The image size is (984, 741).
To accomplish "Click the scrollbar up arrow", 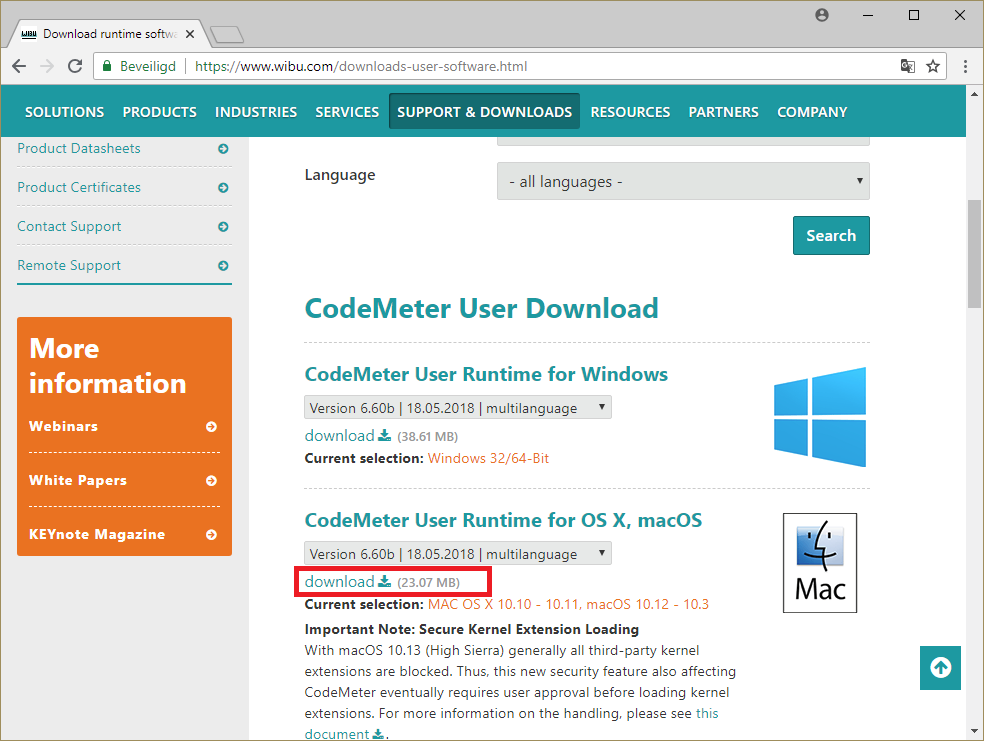I will coord(974,95).
